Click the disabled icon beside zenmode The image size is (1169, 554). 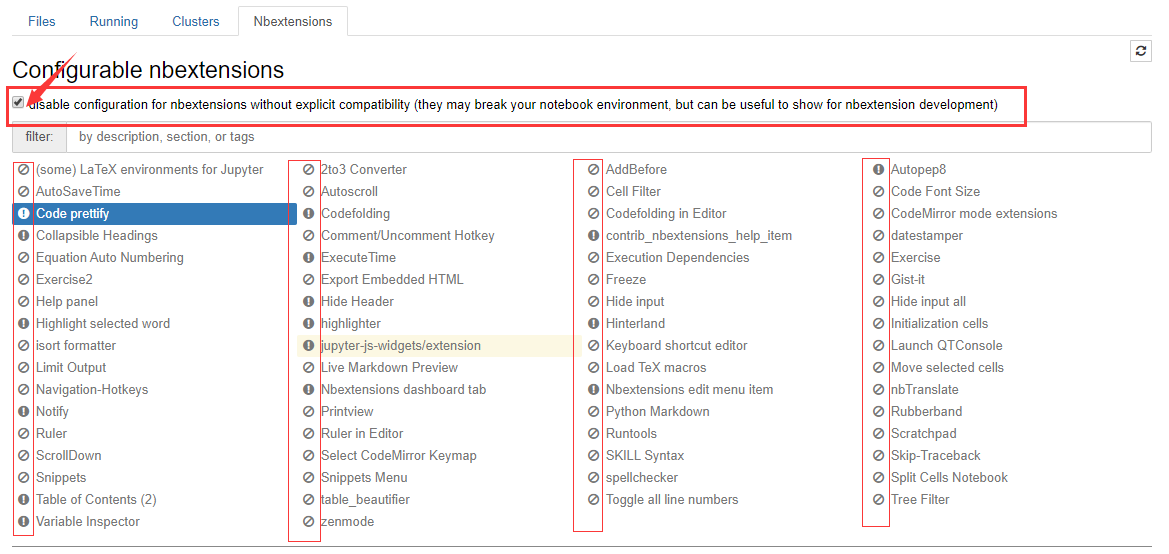coord(308,522)
